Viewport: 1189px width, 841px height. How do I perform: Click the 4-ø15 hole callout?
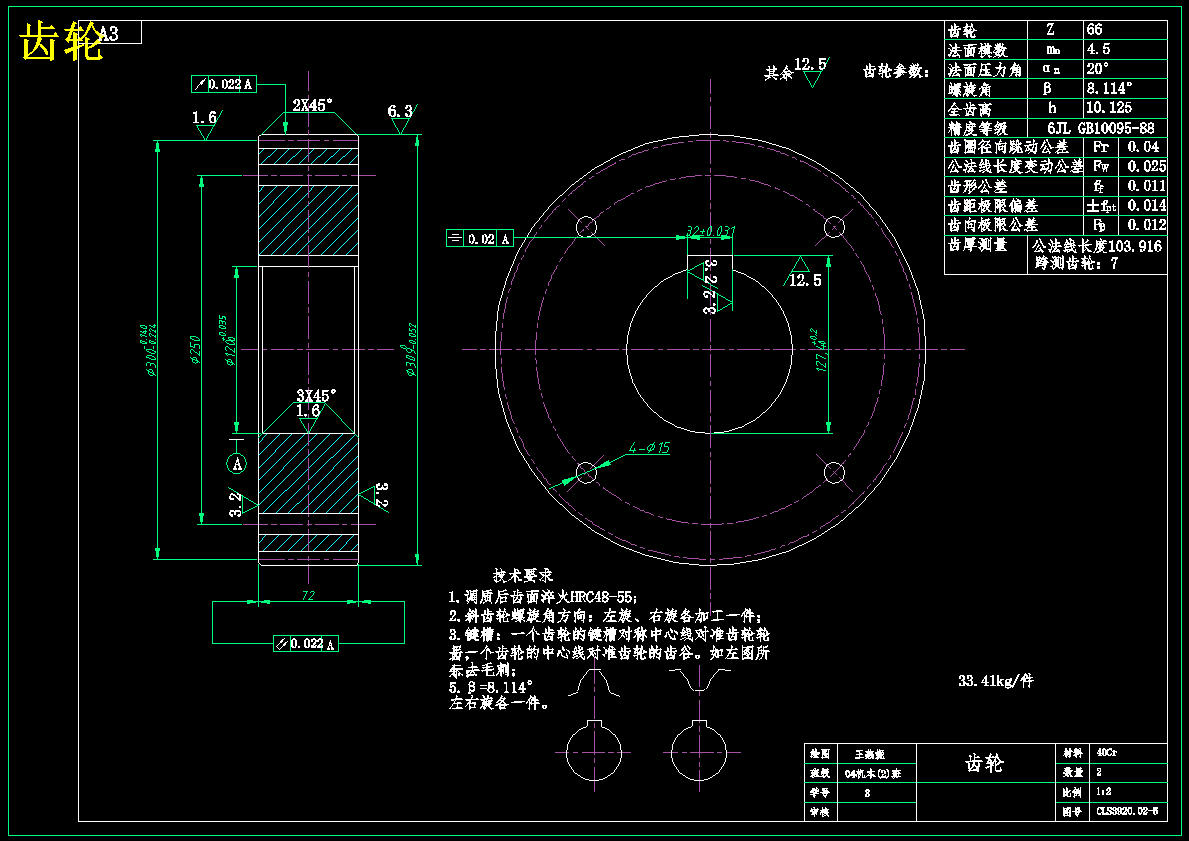point(649,448)
